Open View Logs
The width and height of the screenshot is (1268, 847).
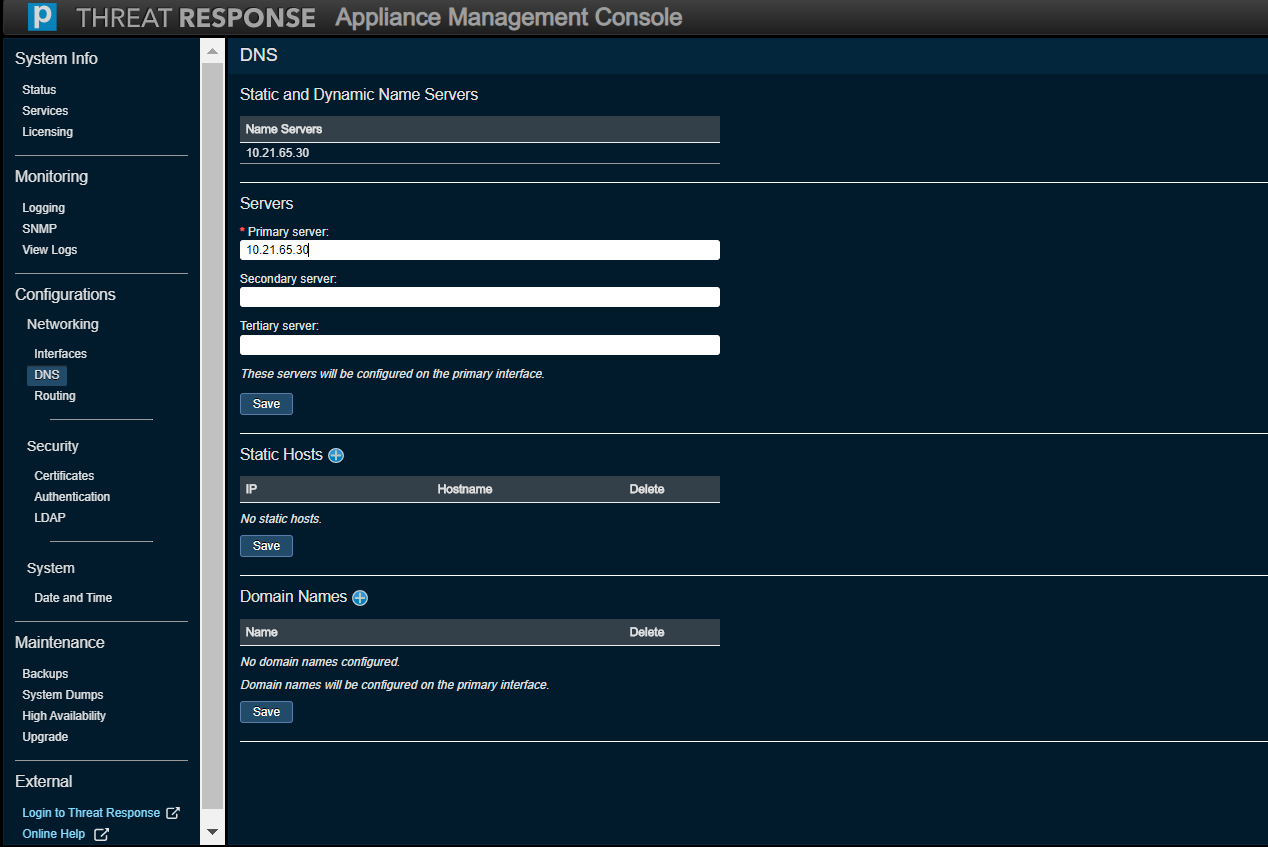(49, 250)
